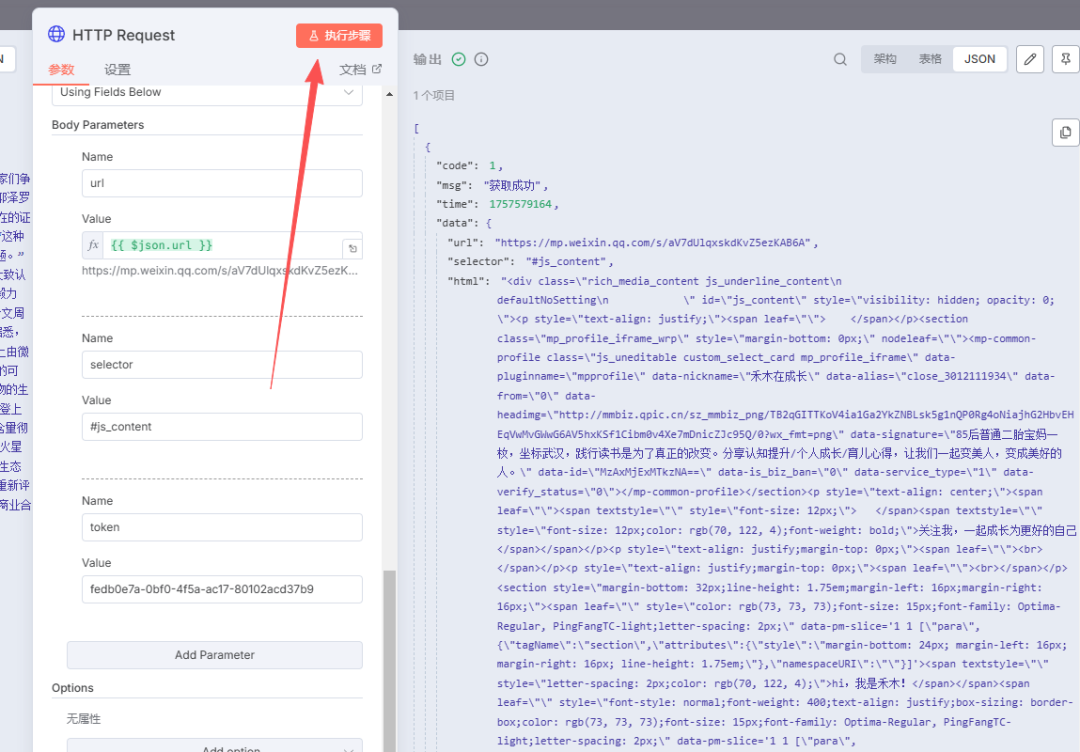Switch output view to JSON
Viewport: 1080px width, 752px height.
point(979,59)
